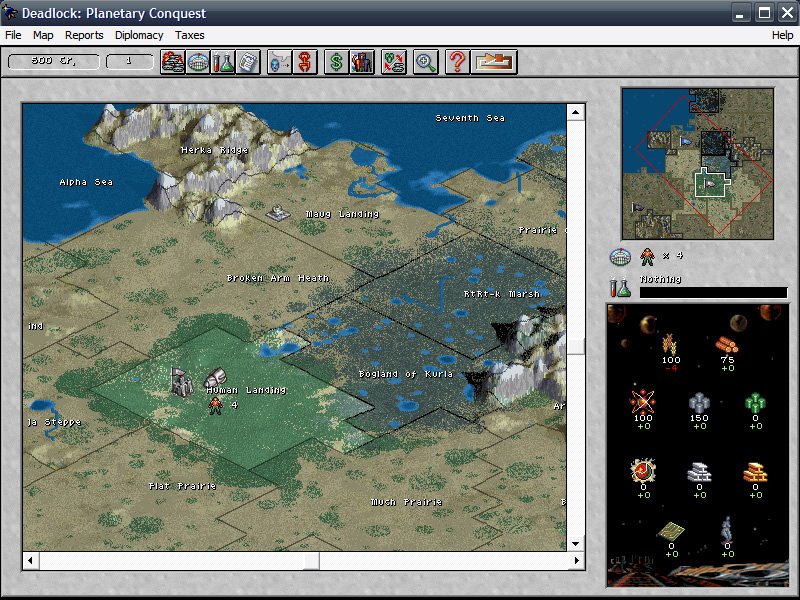Select the grey iron resource icon showing 150
Viewport: 800px width, 600px height.
[699, 403]
